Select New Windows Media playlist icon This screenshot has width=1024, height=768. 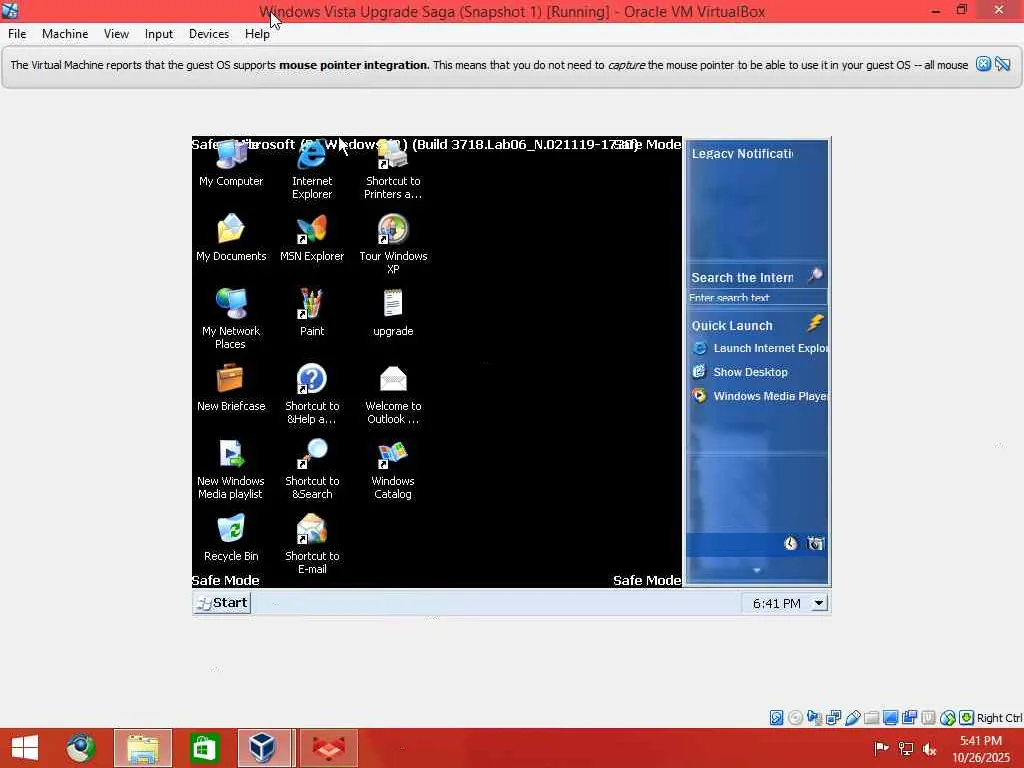pos(231,469)
